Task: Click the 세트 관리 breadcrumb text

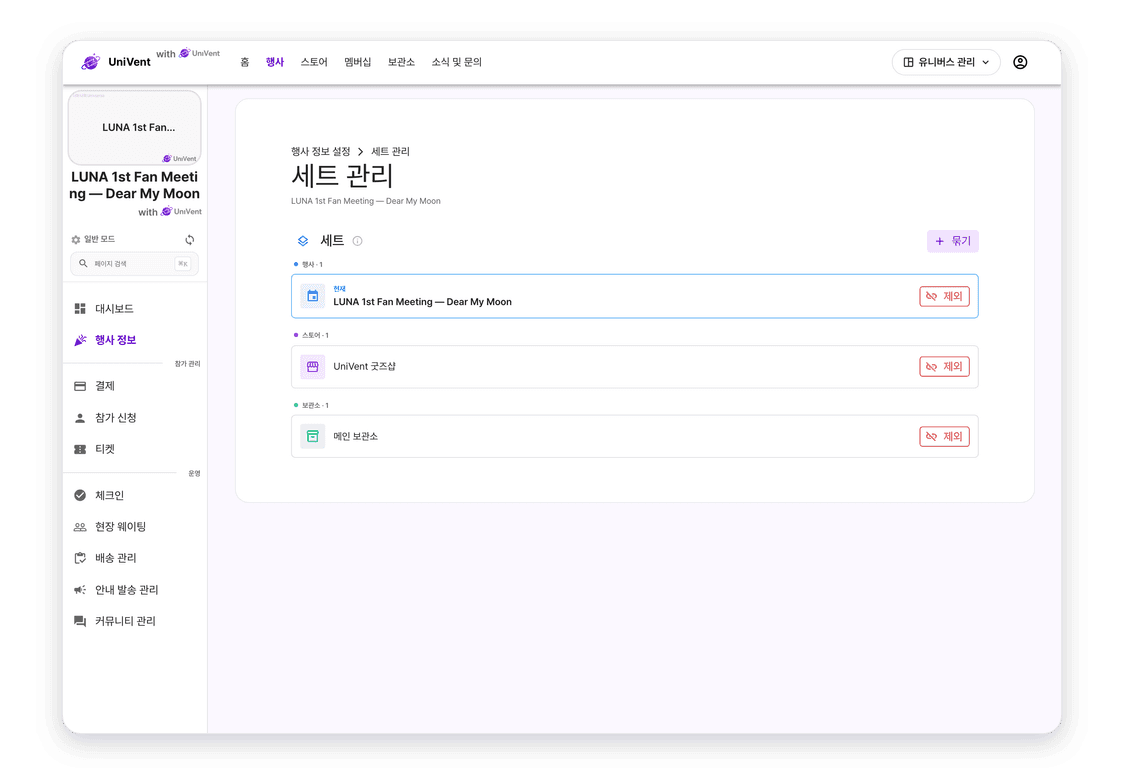Action: (390, 151)
